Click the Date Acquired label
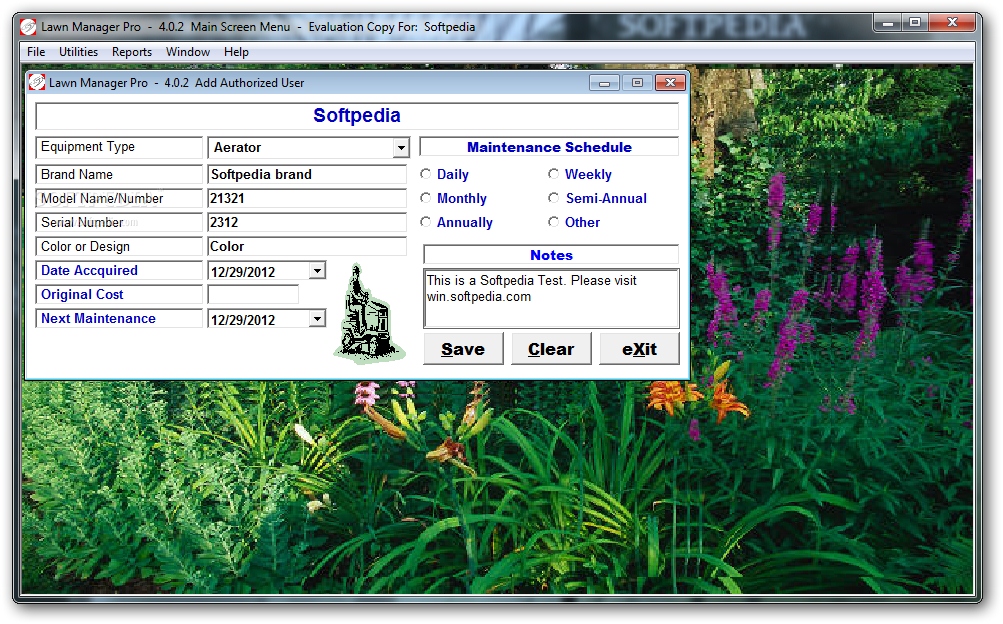The width and height of the screenshot is (1003, 624). click(89, 270)
